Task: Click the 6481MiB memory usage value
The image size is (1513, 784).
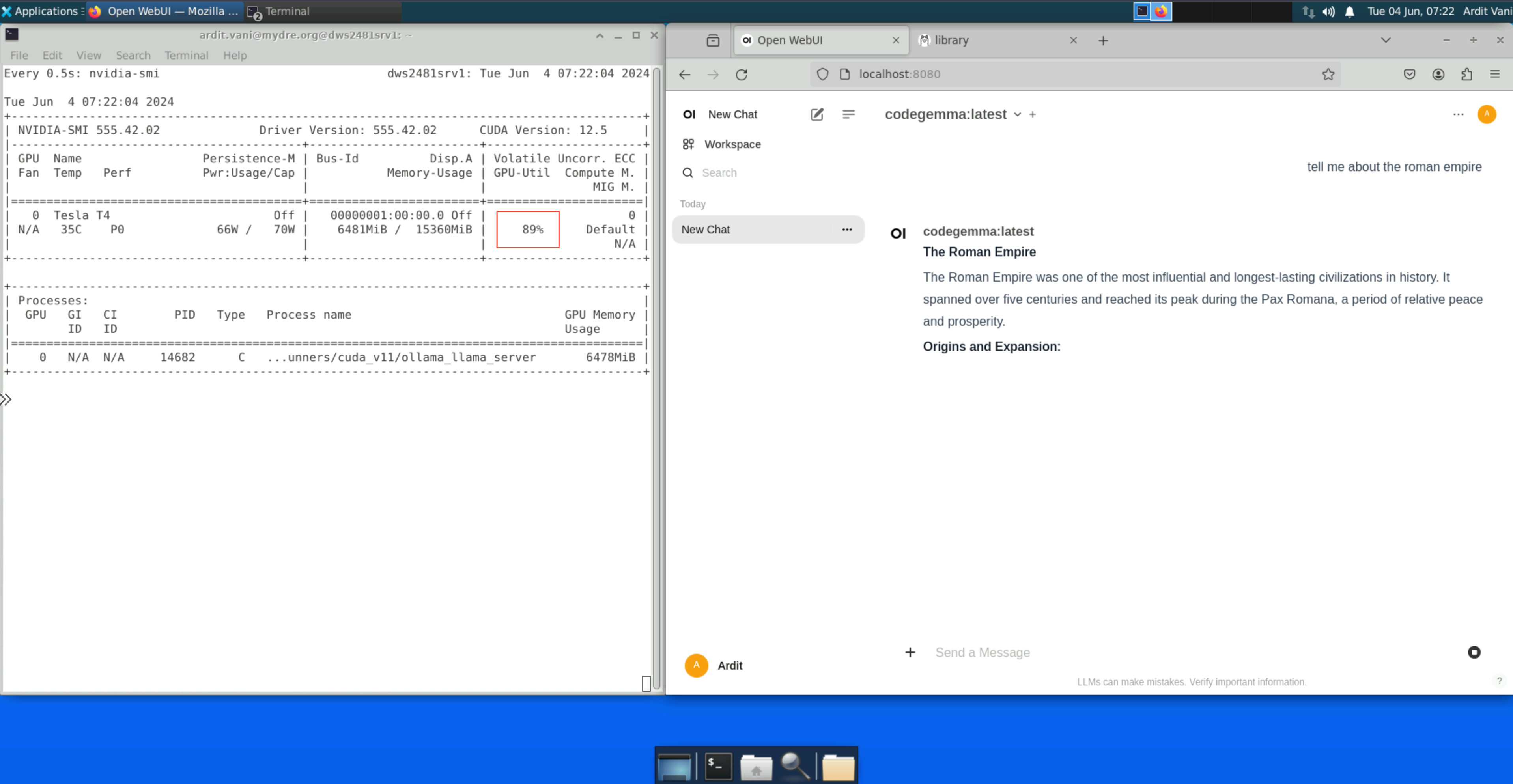Action: point(362,229)
